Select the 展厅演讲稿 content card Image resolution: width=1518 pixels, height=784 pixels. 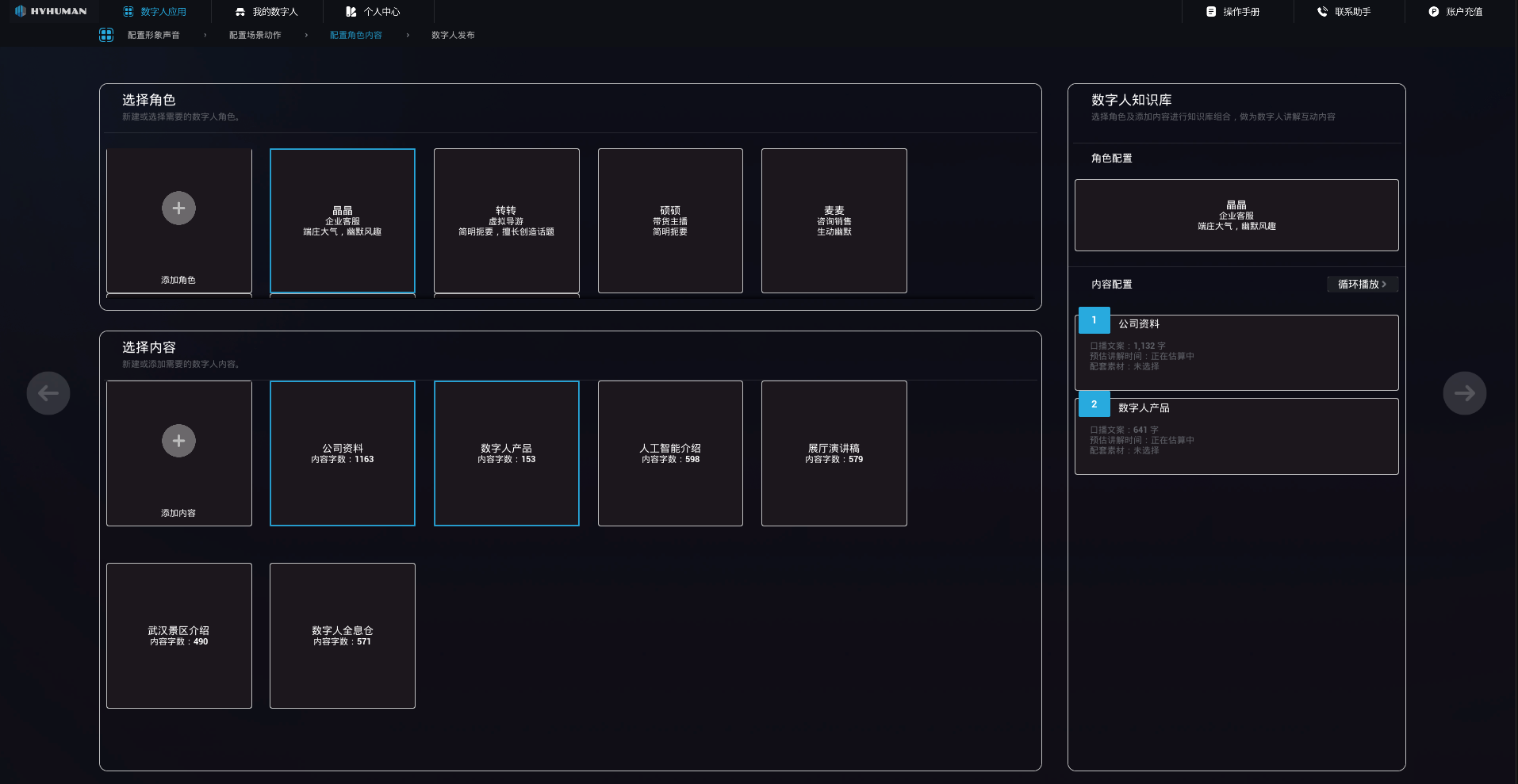(834, 453)
